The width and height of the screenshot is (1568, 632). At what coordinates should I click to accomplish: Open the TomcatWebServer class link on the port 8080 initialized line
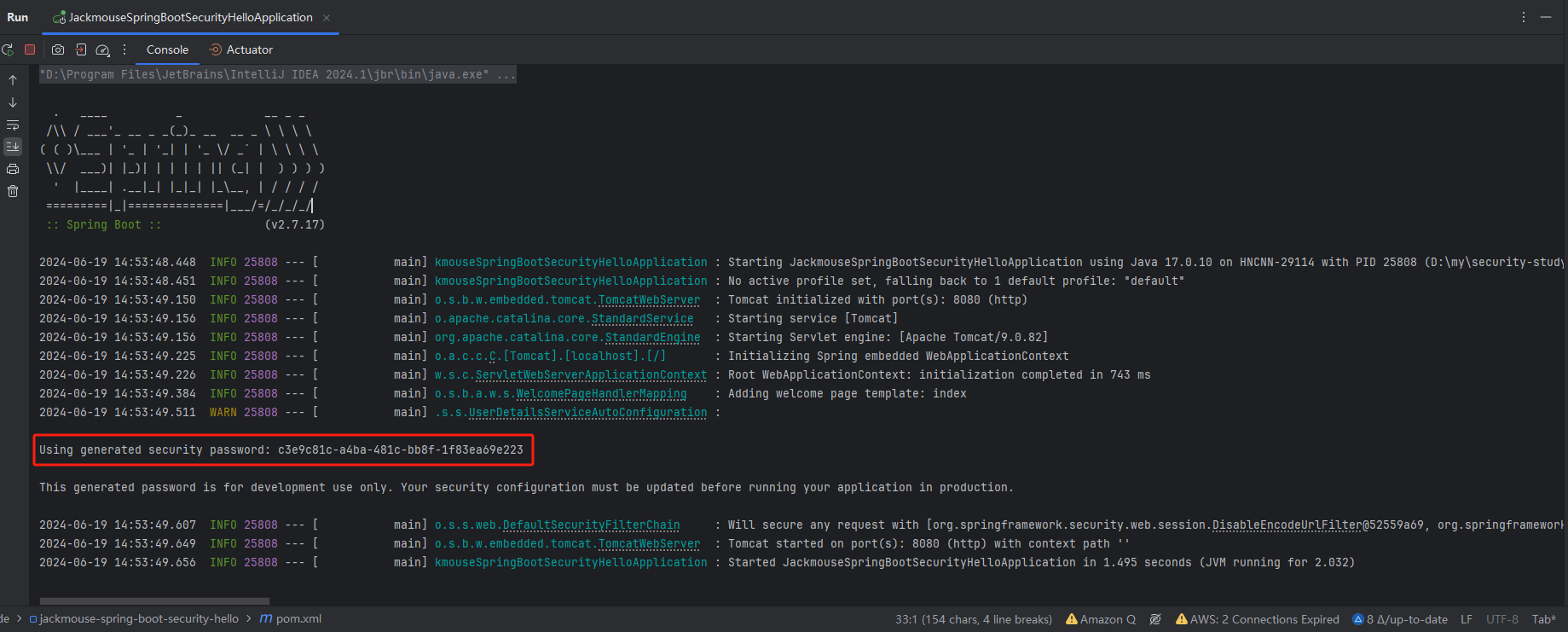(x=649, y=300)
